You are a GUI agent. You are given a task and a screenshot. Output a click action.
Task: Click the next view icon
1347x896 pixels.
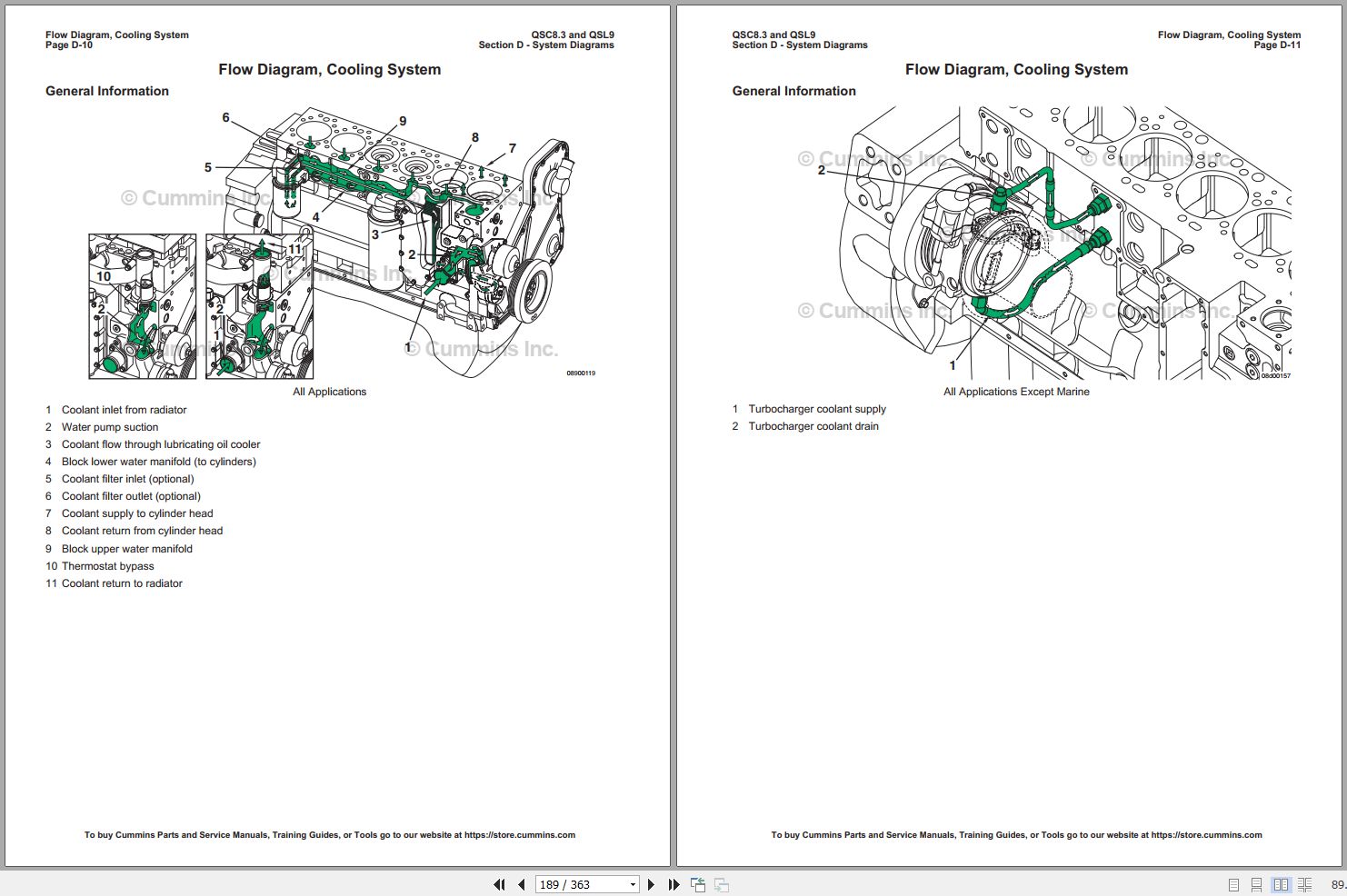tap(722, 884)
